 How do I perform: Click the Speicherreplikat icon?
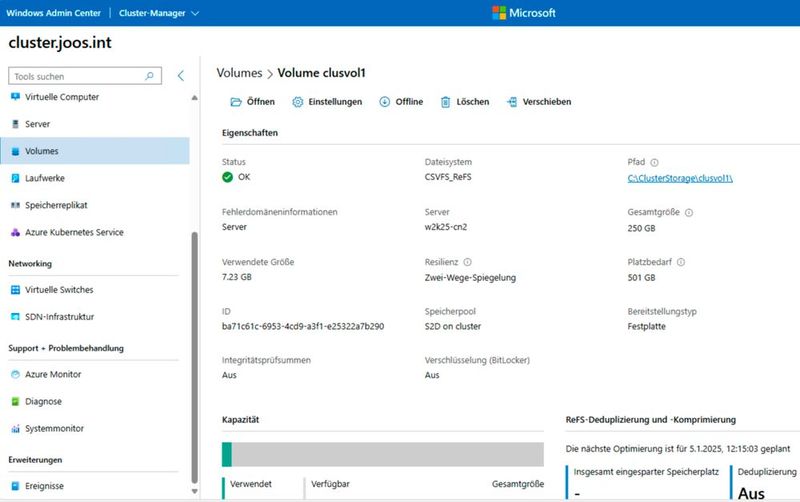(x=15, y=205)
